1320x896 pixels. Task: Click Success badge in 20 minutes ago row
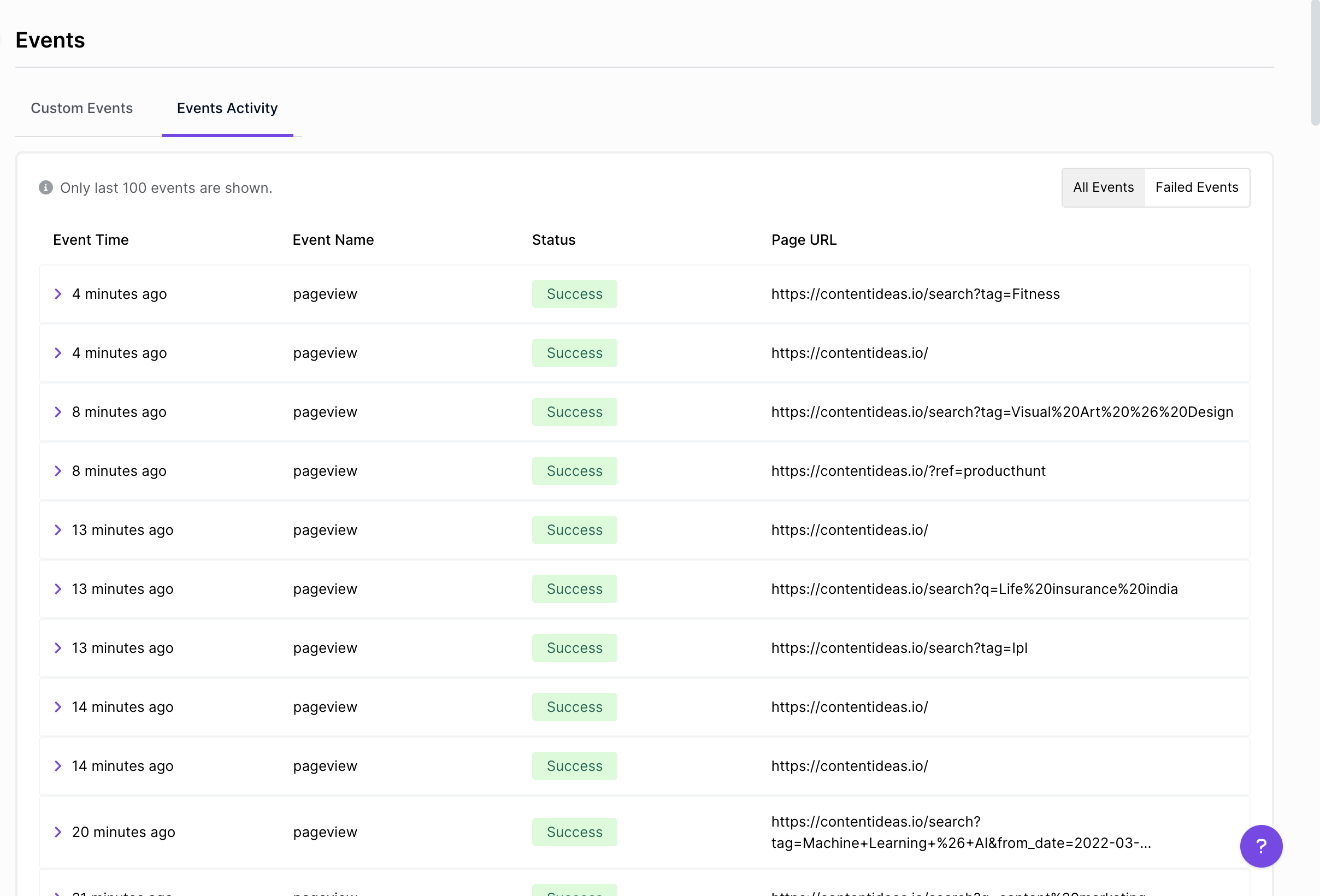coord(574,832)
